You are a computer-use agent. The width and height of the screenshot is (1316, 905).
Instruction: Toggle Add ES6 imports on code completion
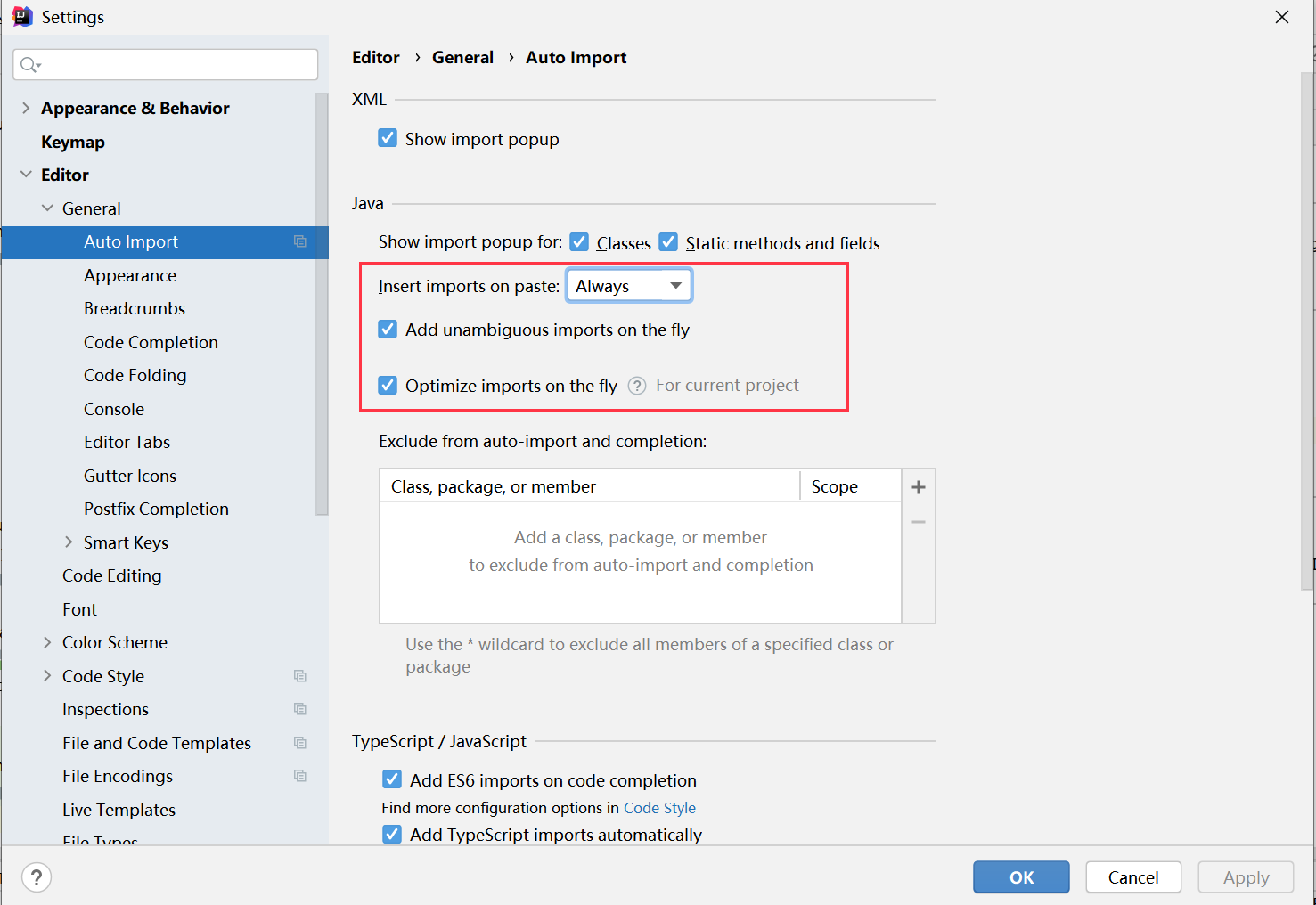392,779
